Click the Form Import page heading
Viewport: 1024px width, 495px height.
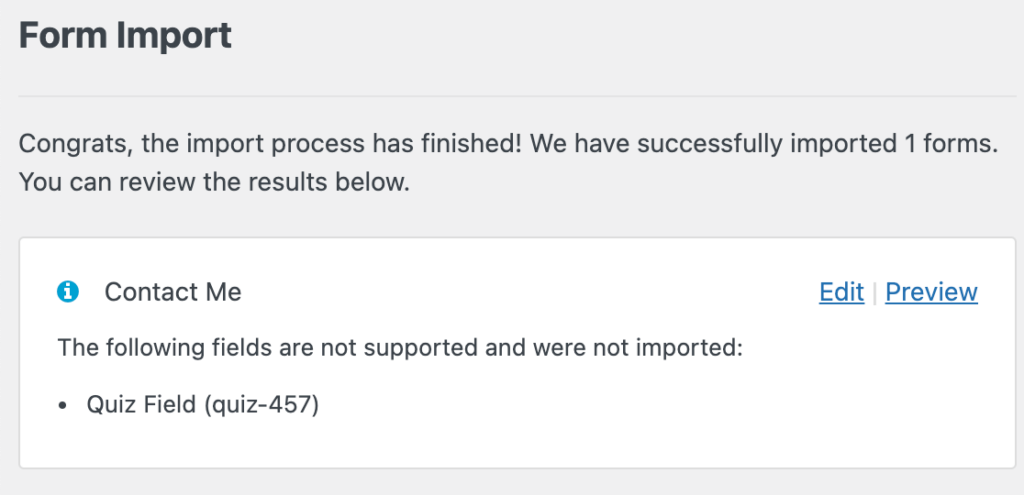coord(125,36)
